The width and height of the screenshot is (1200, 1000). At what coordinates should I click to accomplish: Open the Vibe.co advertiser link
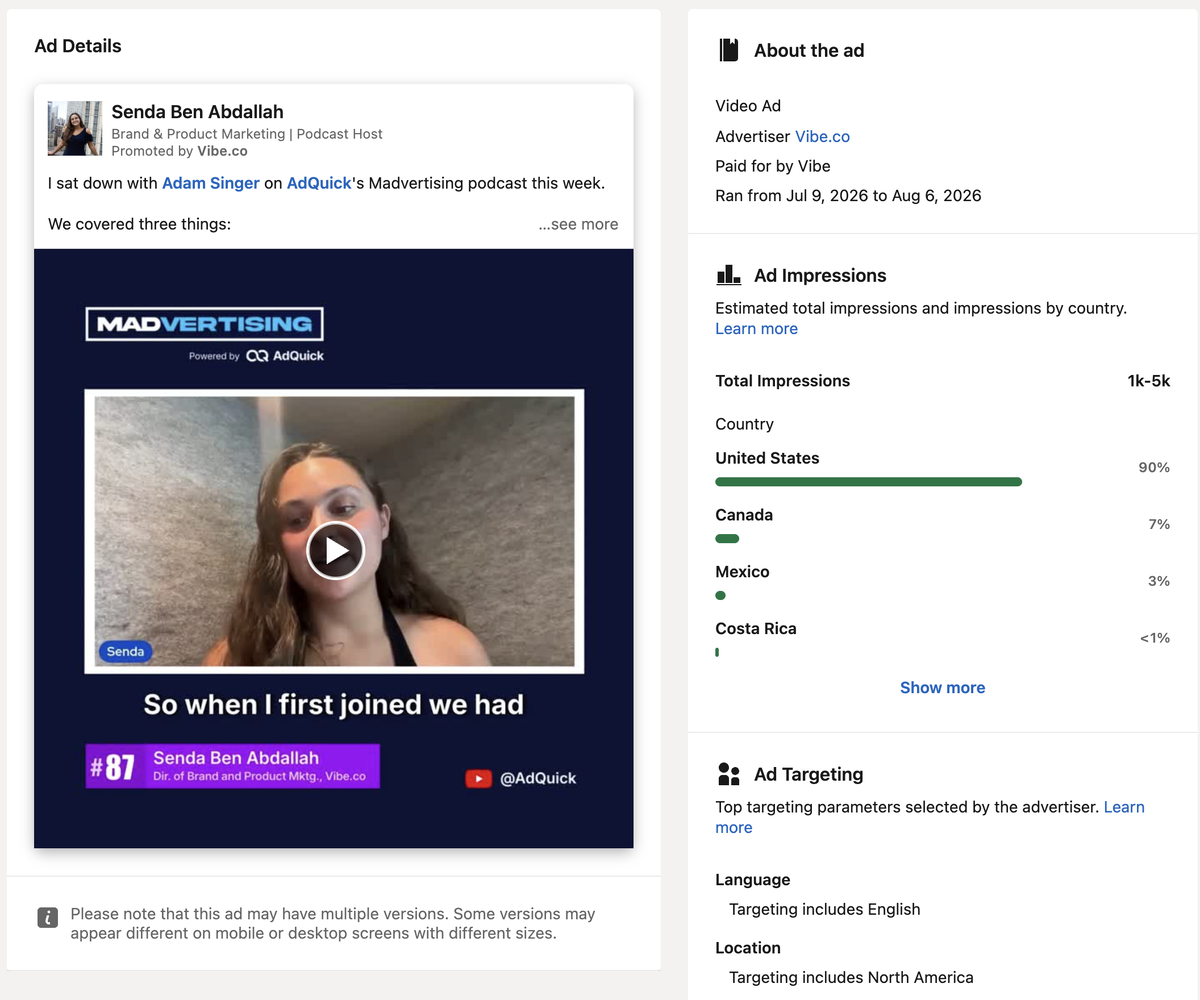(822, 136)
